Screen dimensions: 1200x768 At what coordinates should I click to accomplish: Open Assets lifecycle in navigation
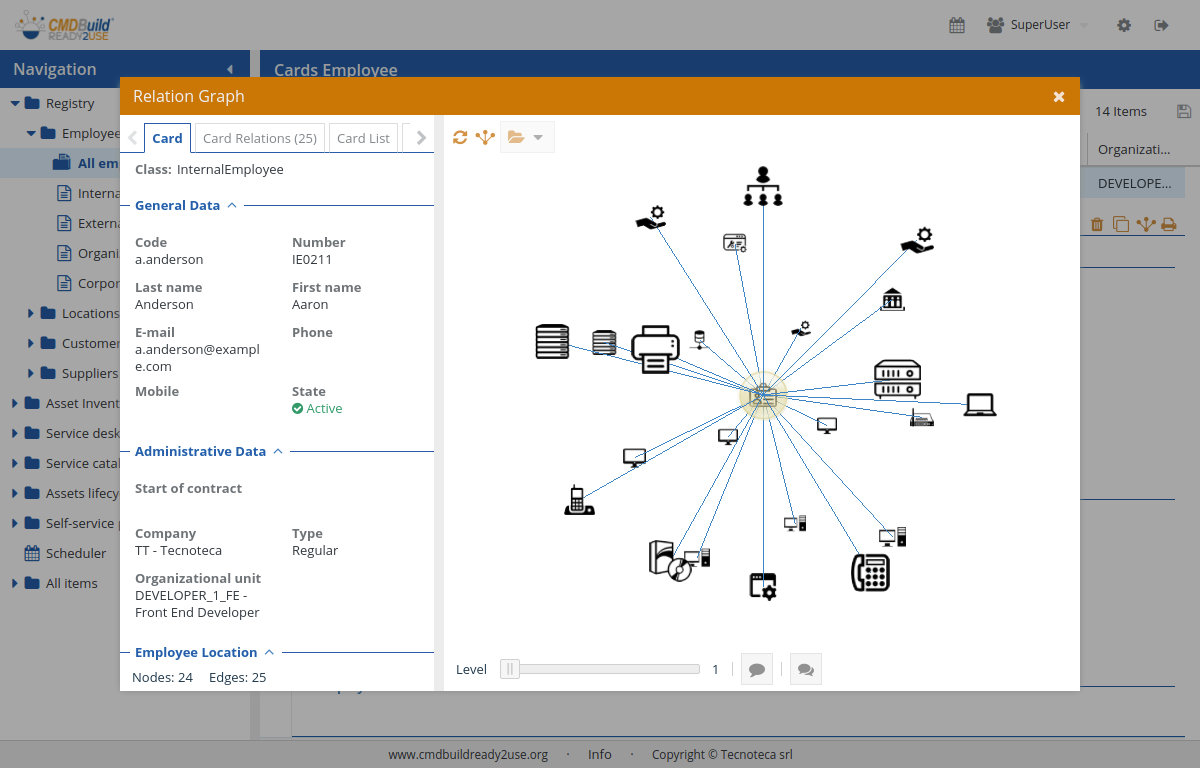click(82, 493)
